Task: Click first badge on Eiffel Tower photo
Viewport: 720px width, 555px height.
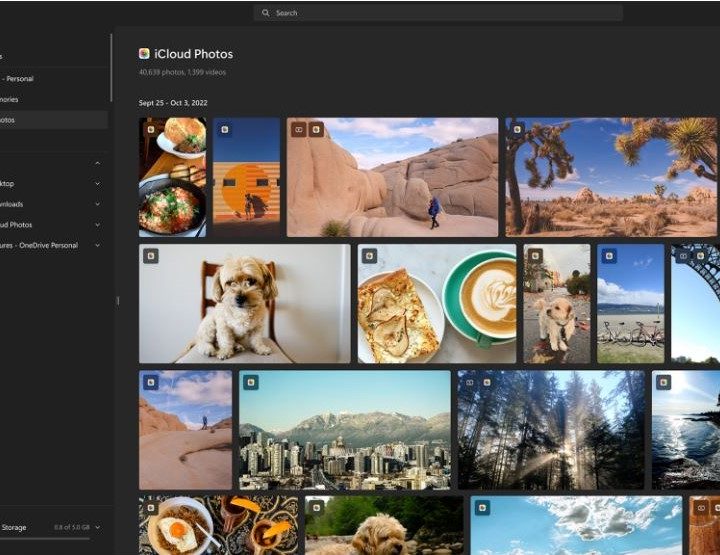Action: pos(683,256)
